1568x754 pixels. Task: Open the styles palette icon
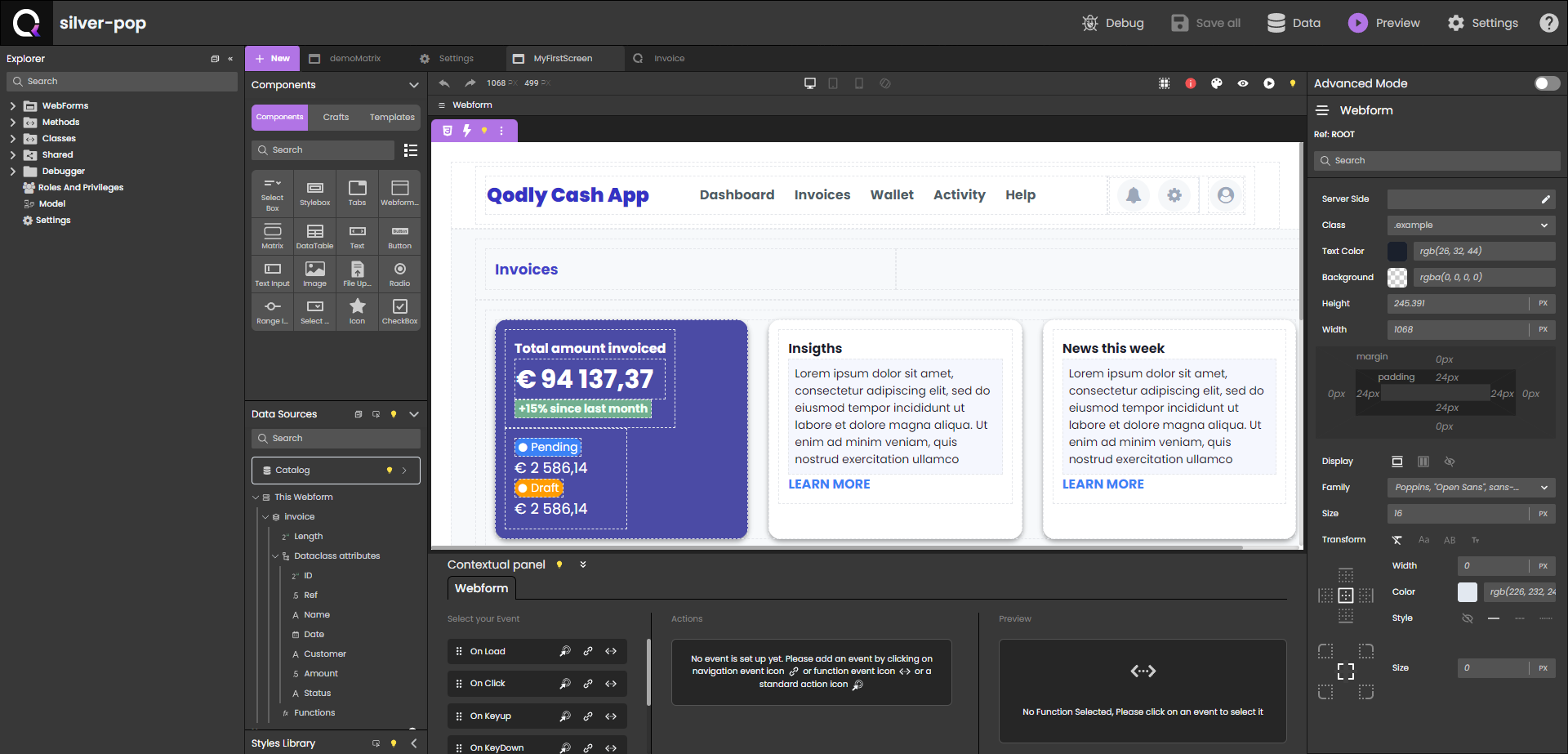tap(1217, 83)
